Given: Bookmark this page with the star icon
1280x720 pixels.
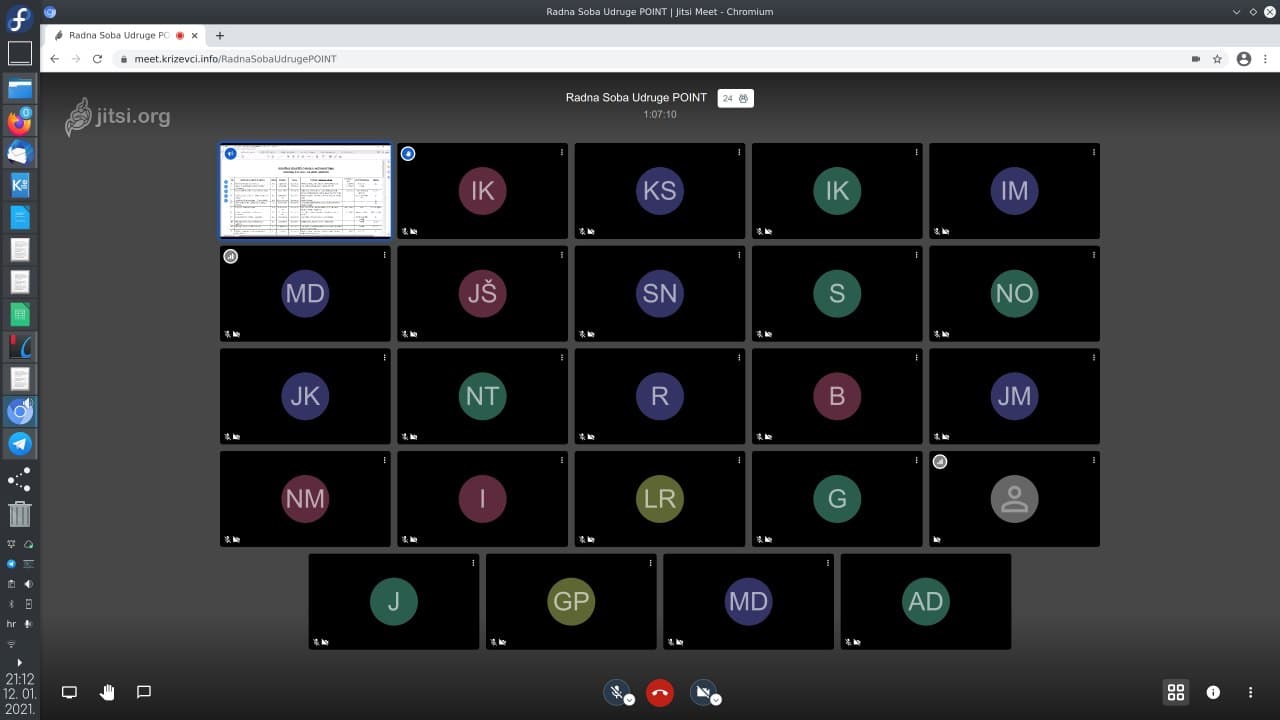Looking at the screenshot, I should [x=1217, y=59].
